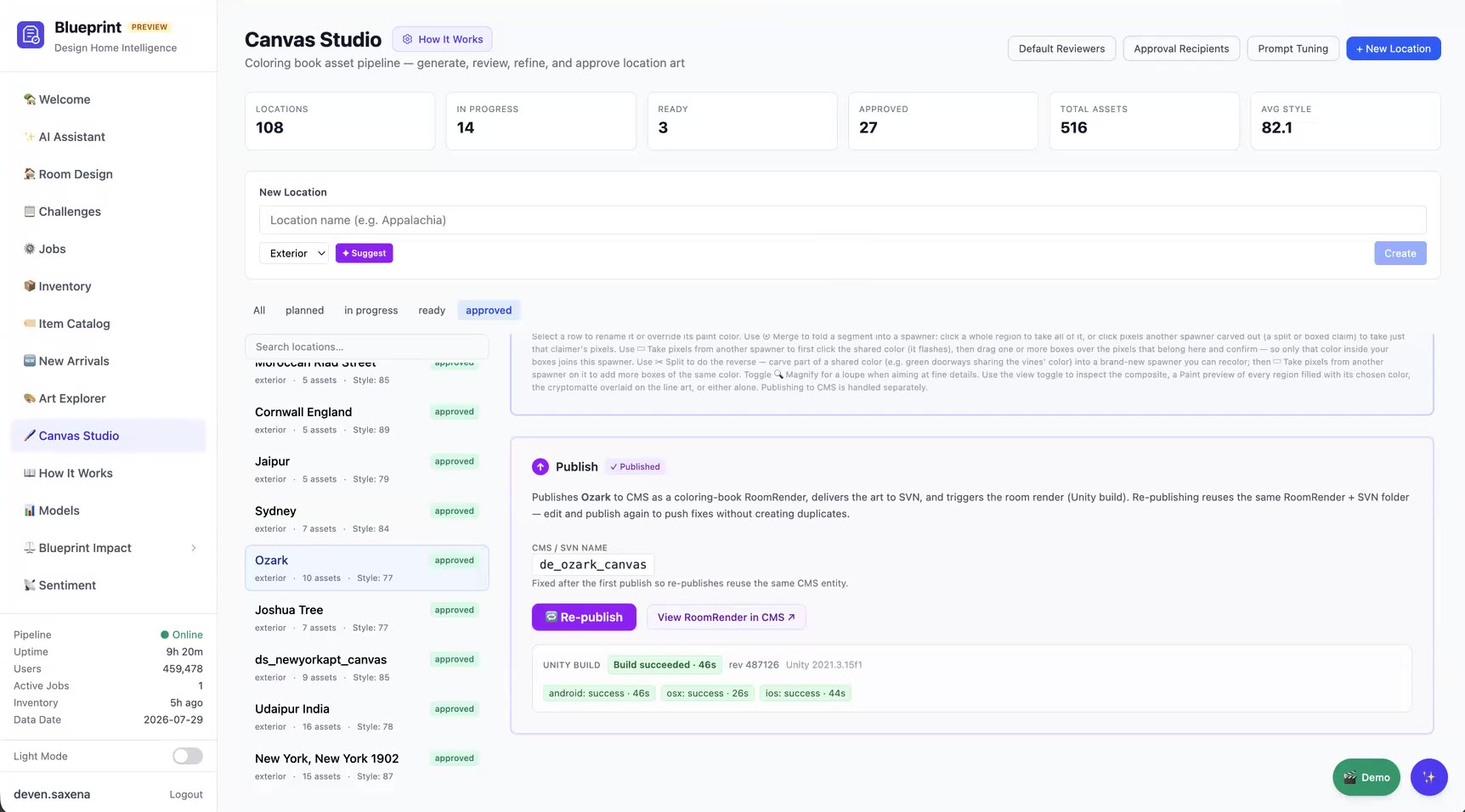Image resolution: width=1465 pixels, height=812 pixels.
Task: Open Approval Recipients settings
Action: click(1181, 48)
